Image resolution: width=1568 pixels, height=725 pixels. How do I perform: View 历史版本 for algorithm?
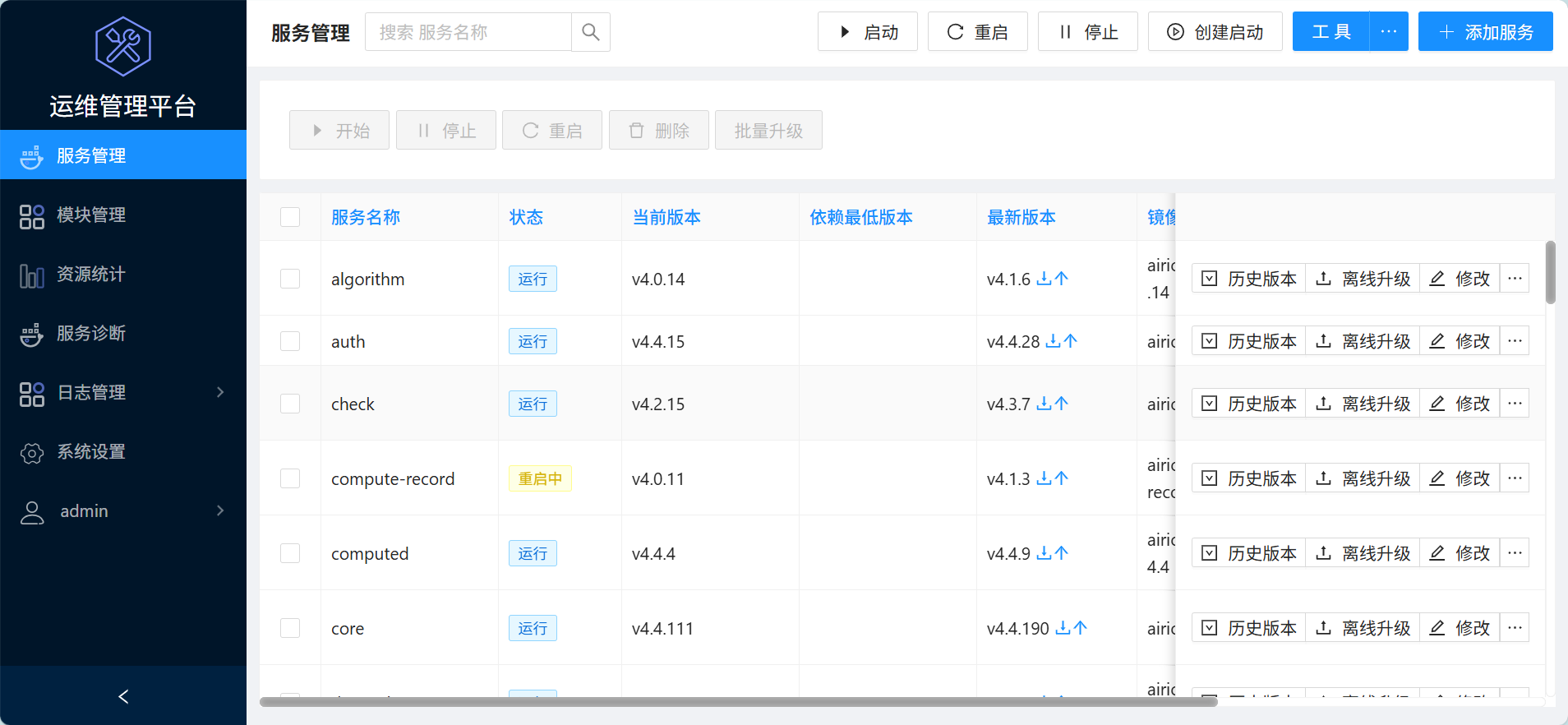[1249, 279]
